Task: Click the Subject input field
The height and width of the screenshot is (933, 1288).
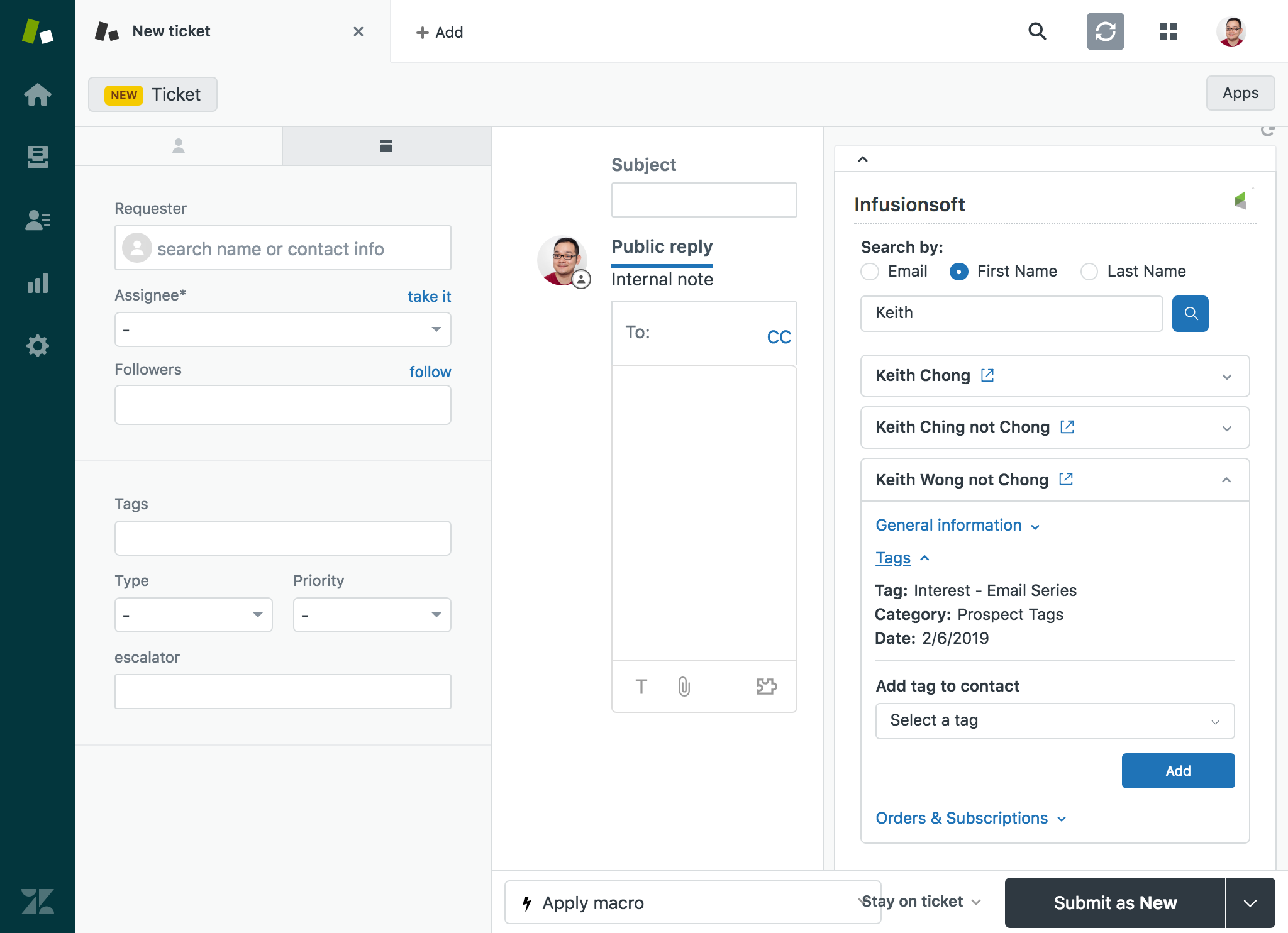Action: (704, 200)
